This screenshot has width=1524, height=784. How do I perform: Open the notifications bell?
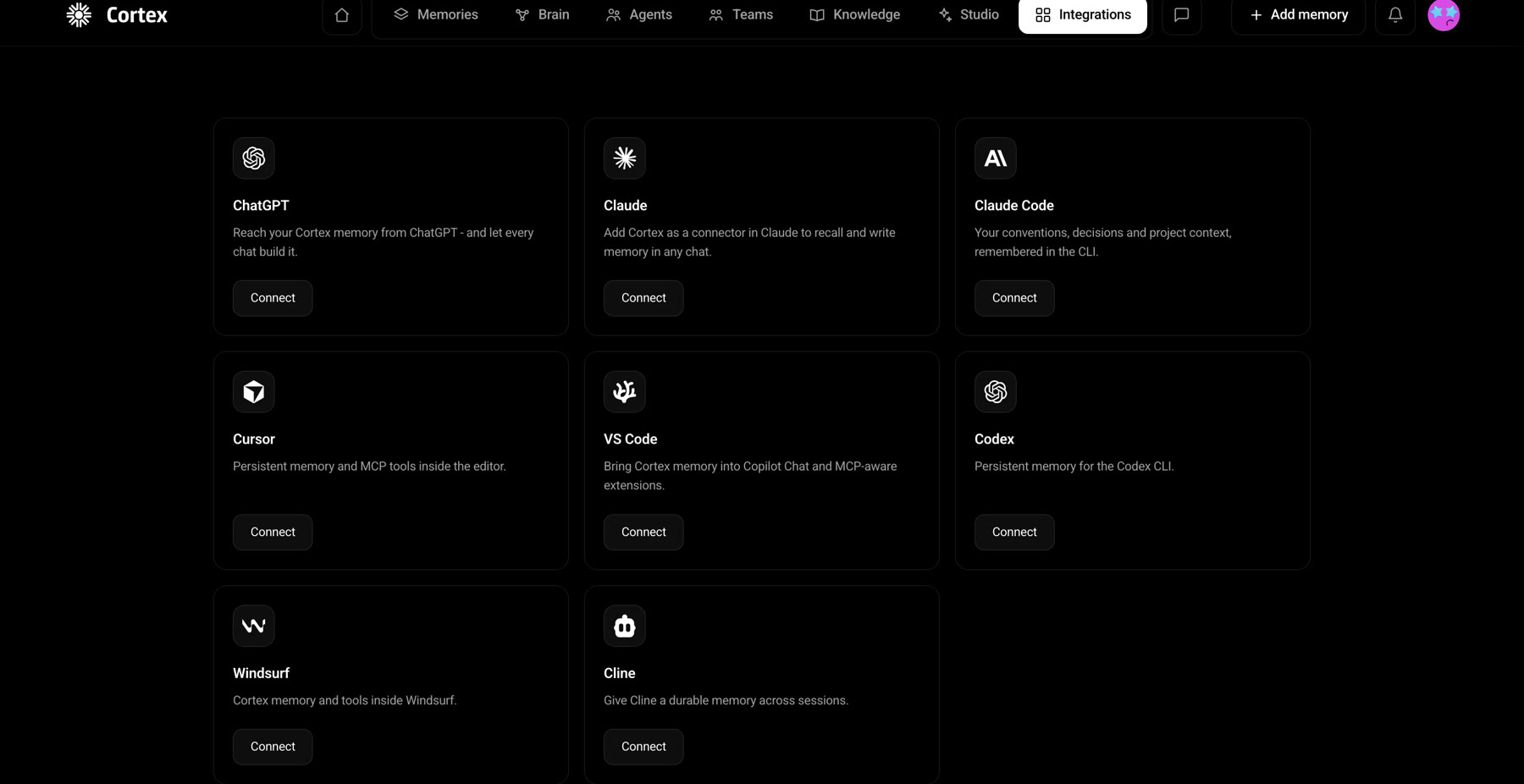tap(1395, 15)
